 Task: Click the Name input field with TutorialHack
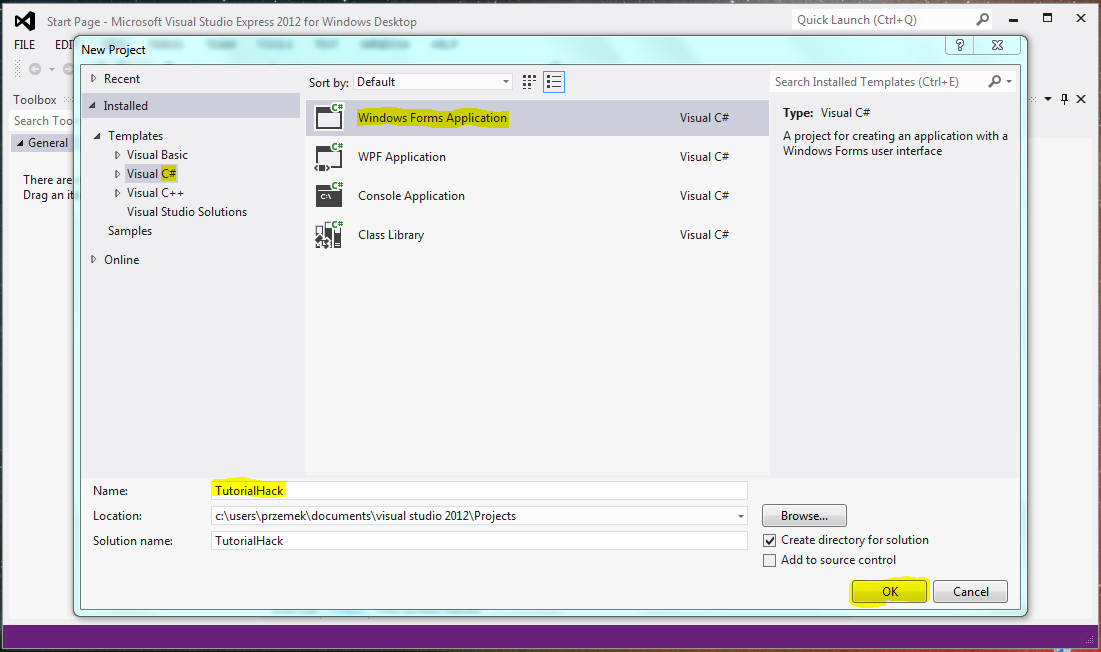click(479, 491)
